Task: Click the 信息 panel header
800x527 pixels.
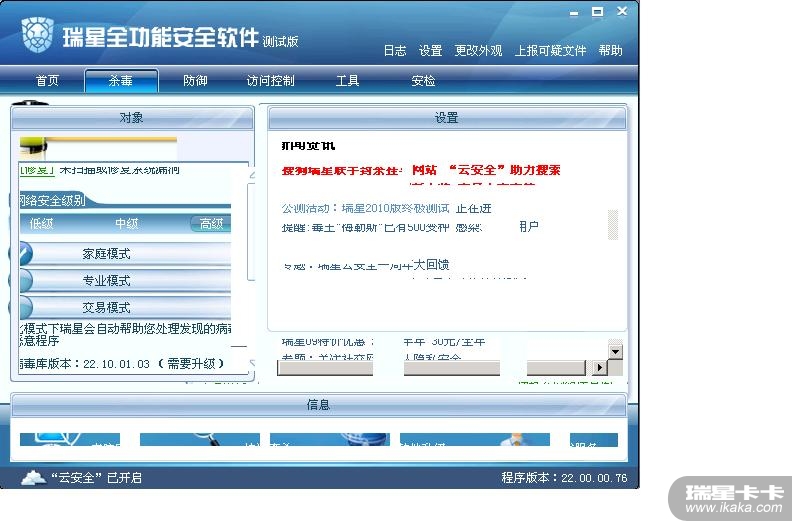Action: click(x=318, y=405)
